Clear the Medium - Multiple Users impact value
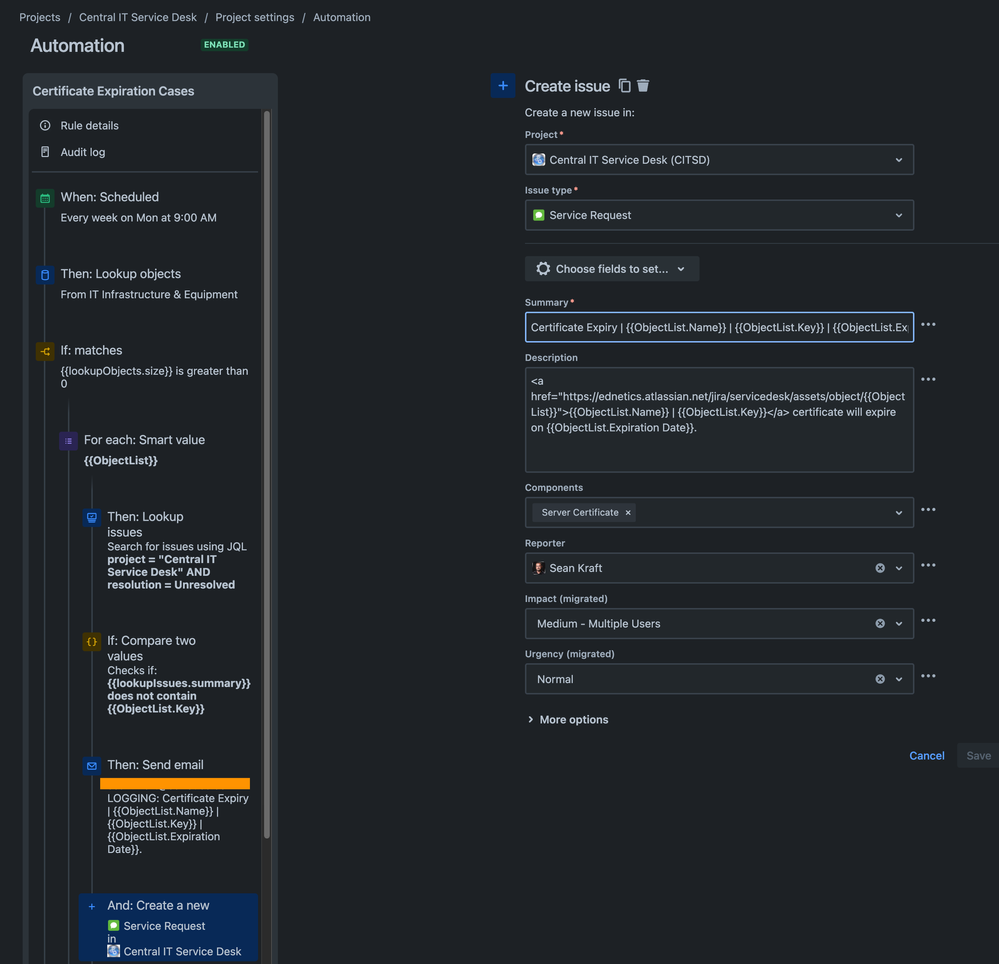 (880, 624)
